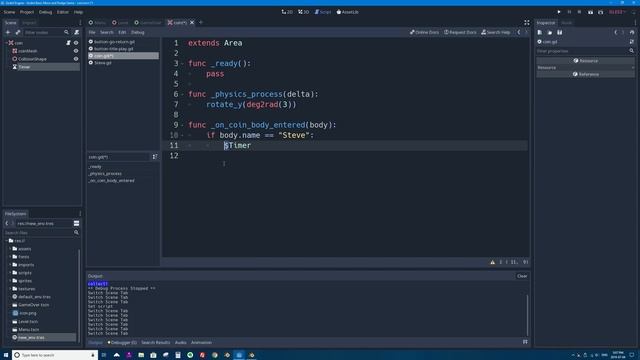Viewport: 640px width, 360px height.
Task: Open Search Results bottom panel
Action: 156,342
